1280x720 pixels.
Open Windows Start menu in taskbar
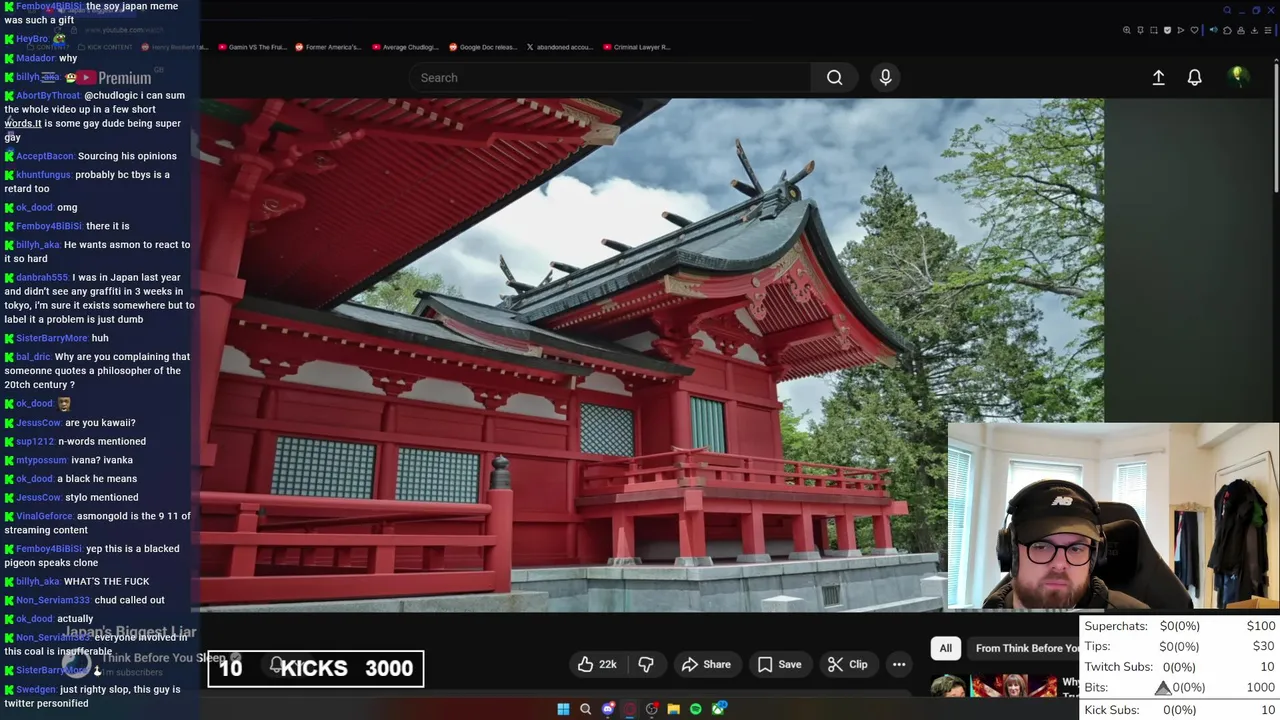[563, 709]
